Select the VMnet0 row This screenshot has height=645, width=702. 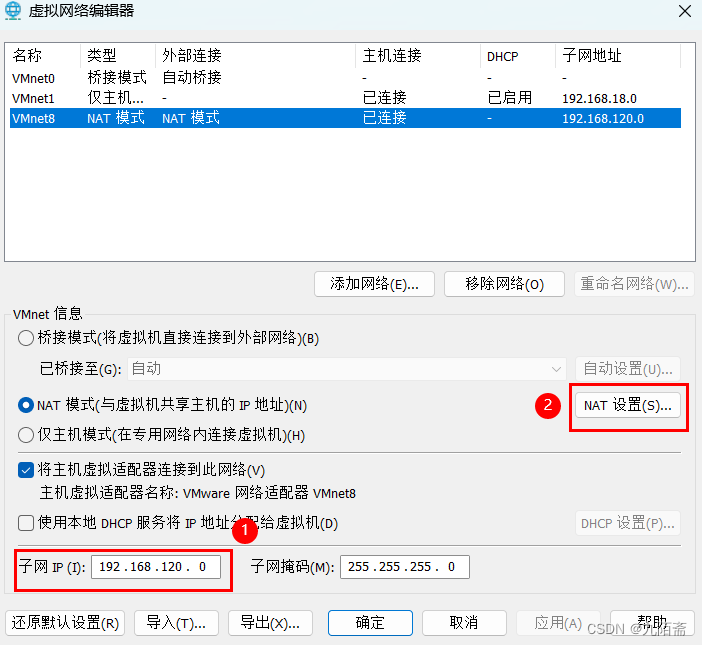click(345, 78)
